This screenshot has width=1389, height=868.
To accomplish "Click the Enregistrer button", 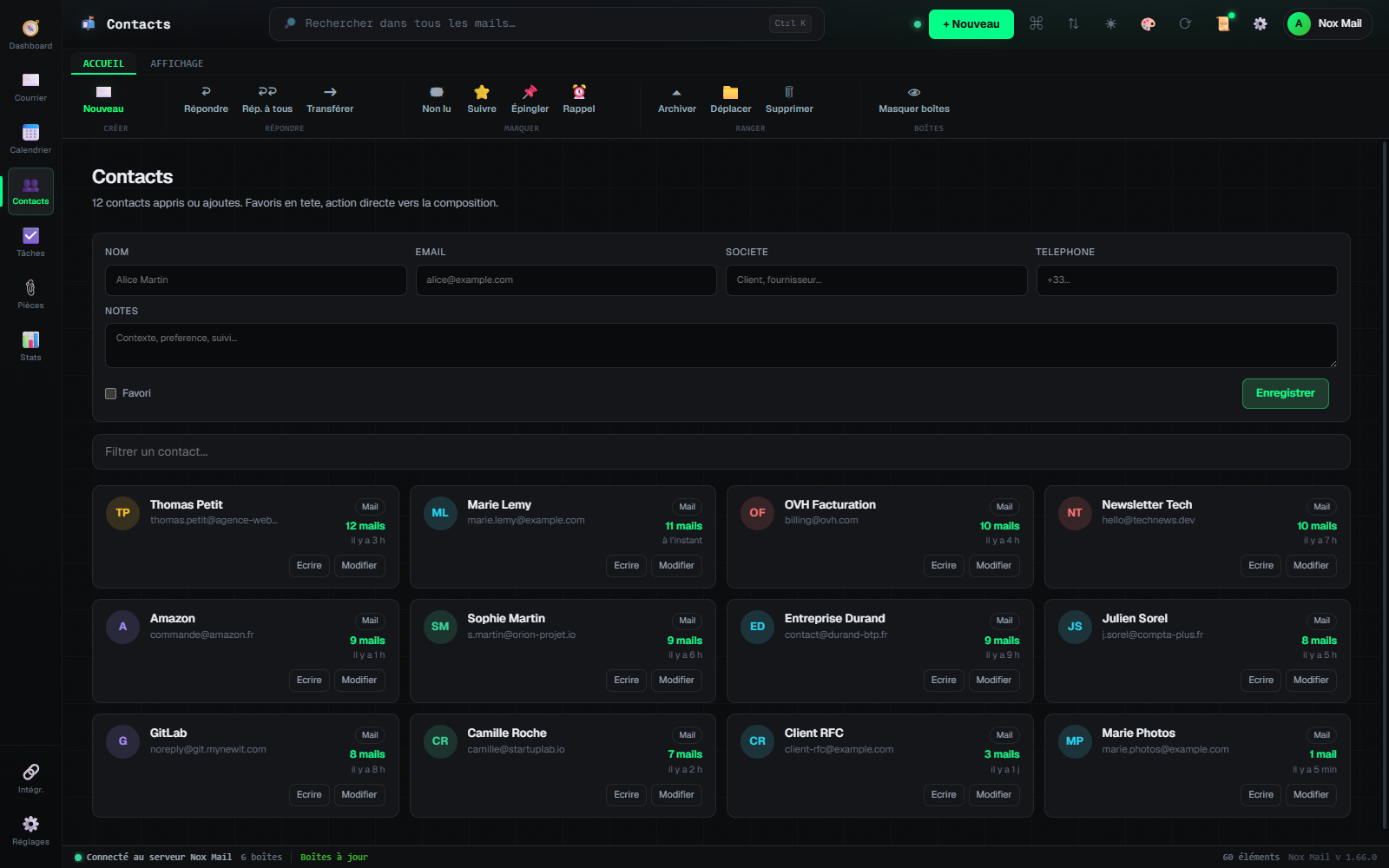I will click(x=1285, y=393).
